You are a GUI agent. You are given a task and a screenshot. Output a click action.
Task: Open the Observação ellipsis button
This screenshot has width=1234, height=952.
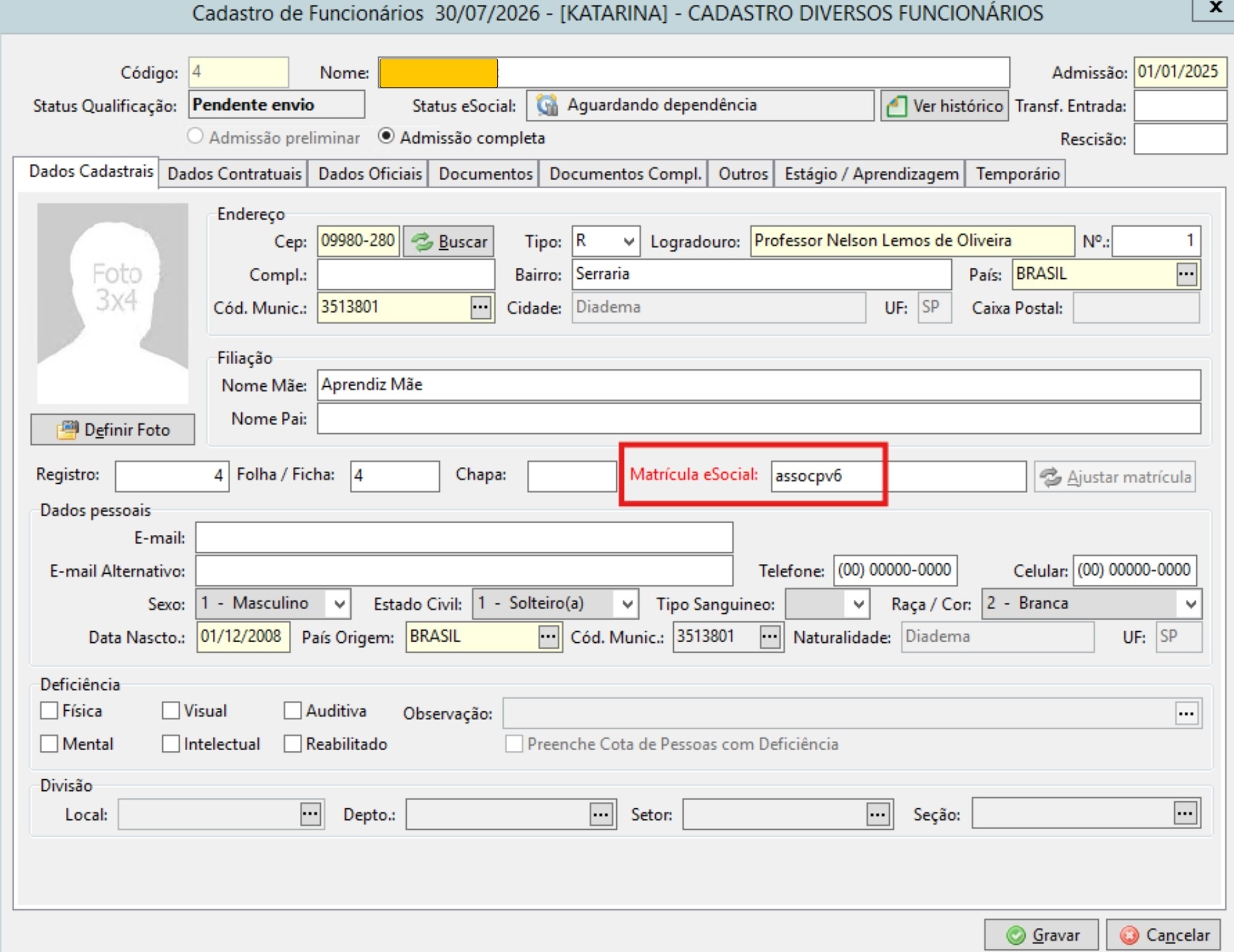(1186, 713)
